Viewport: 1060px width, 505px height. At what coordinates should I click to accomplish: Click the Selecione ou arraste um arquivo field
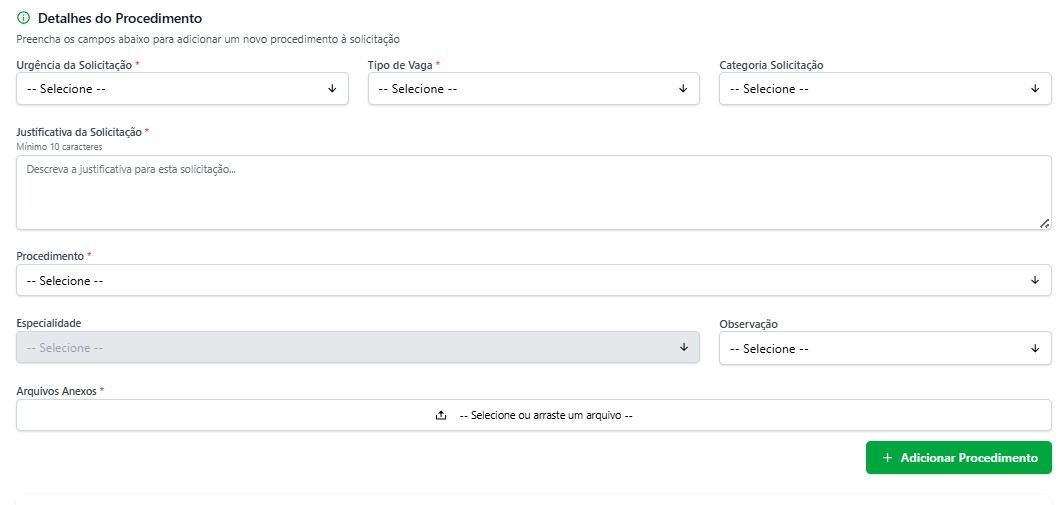point(533,415)
